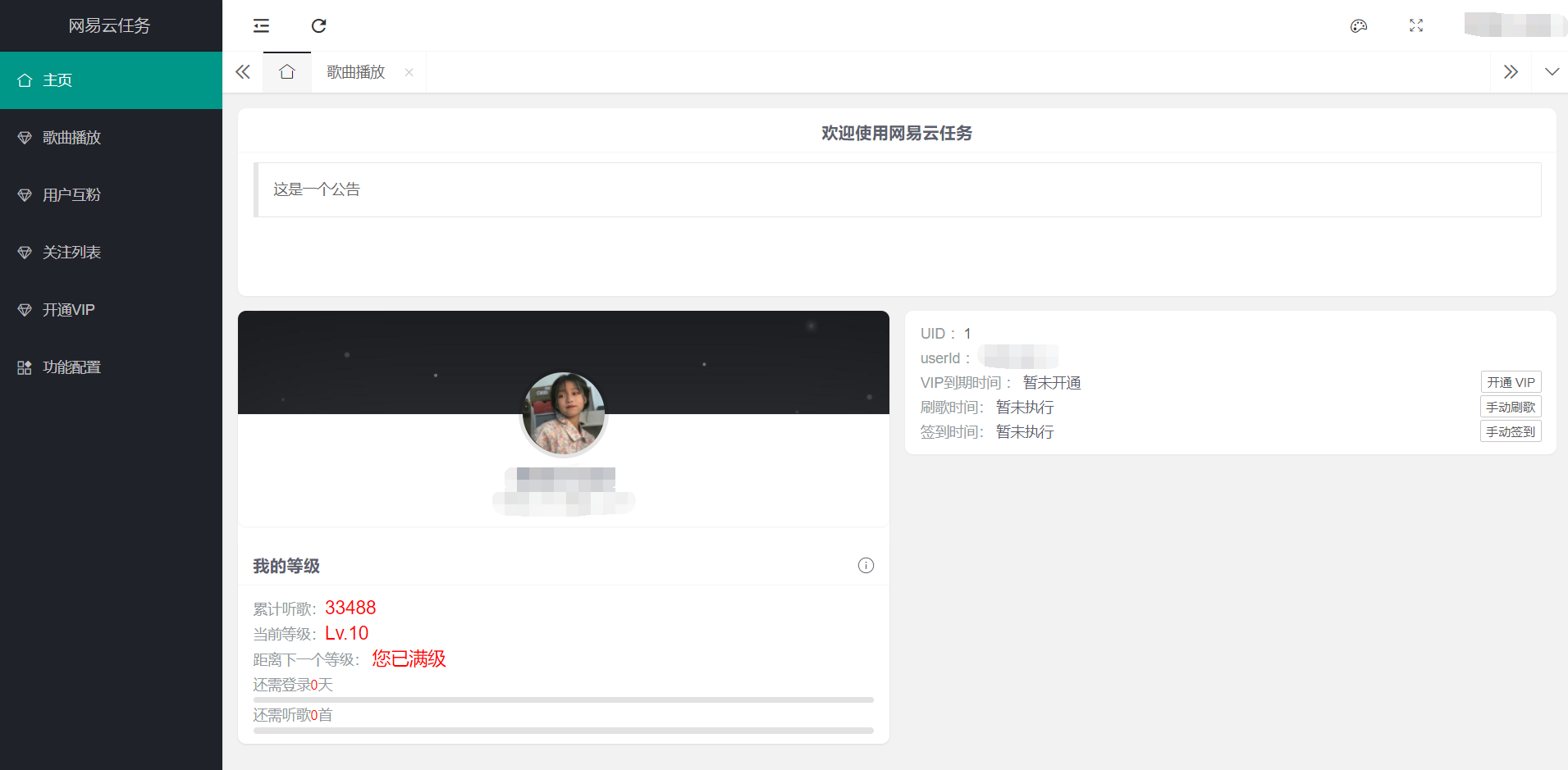Select the 功能配置 sidebar icon

(x=24, y=367)
